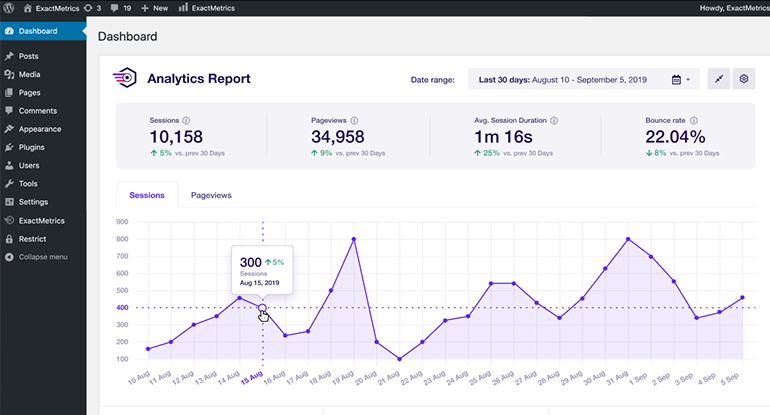Viewport: 770px width, 415px height.
Task: Click the WordPress logo in admin bar
Action: (x=8, y=8)
